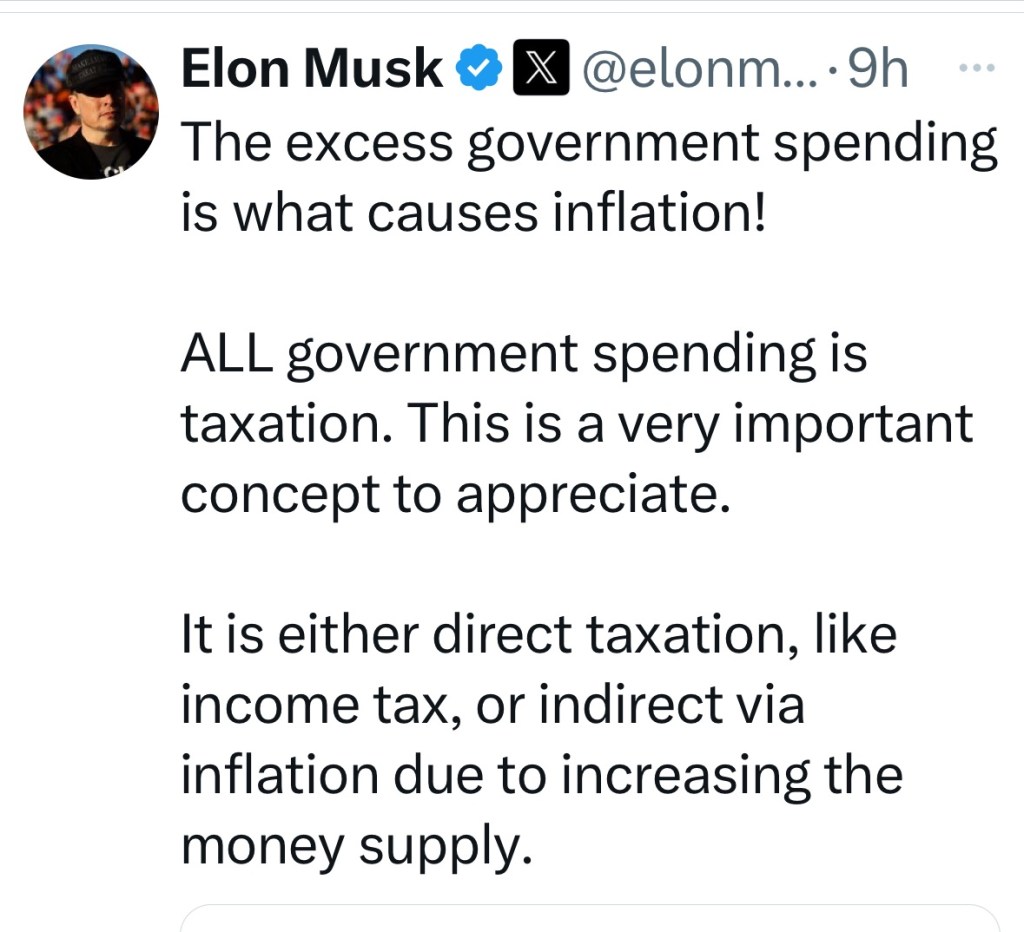This screenshot has height=932, width=1024.
Task: Click the line "income tax, or indirect via"
Action: [492, 705]
